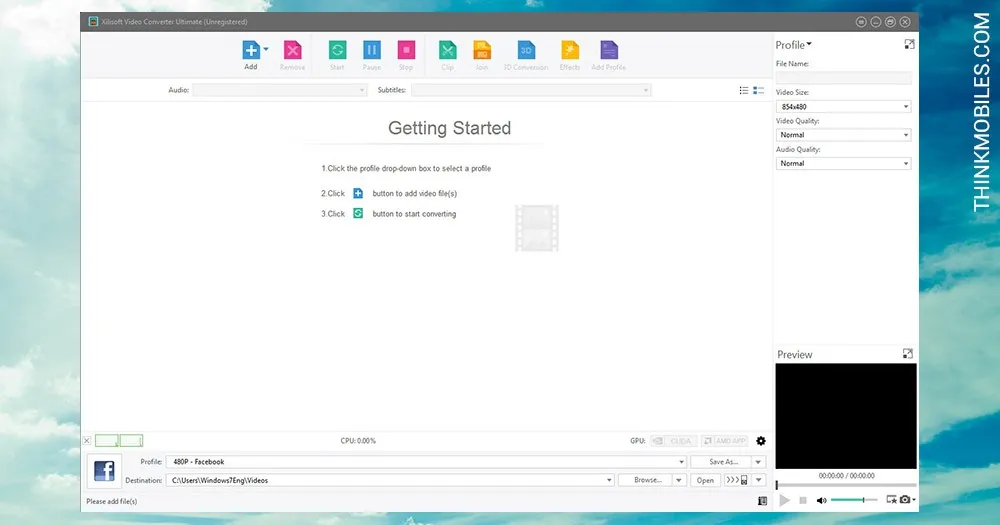Click the Stop toolbar icon

tap(406, 50)
